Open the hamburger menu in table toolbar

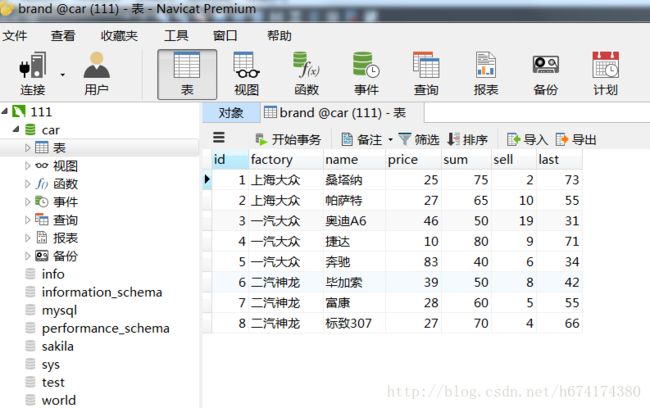(219, 138)
